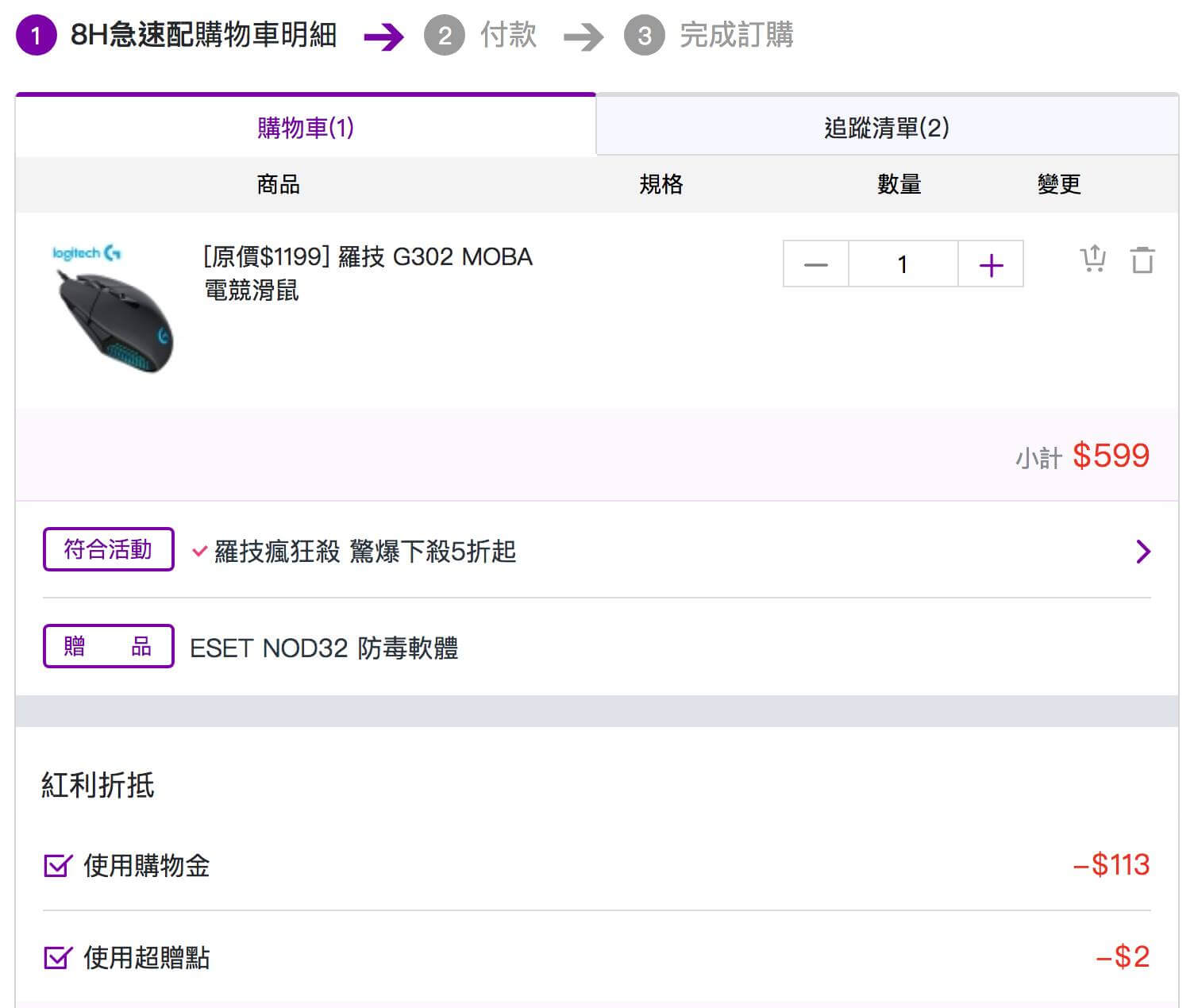Click the ESET NOD32 防毒軟體 gift name
This screenshot has width=1194, height=1008.
point(324,648)
